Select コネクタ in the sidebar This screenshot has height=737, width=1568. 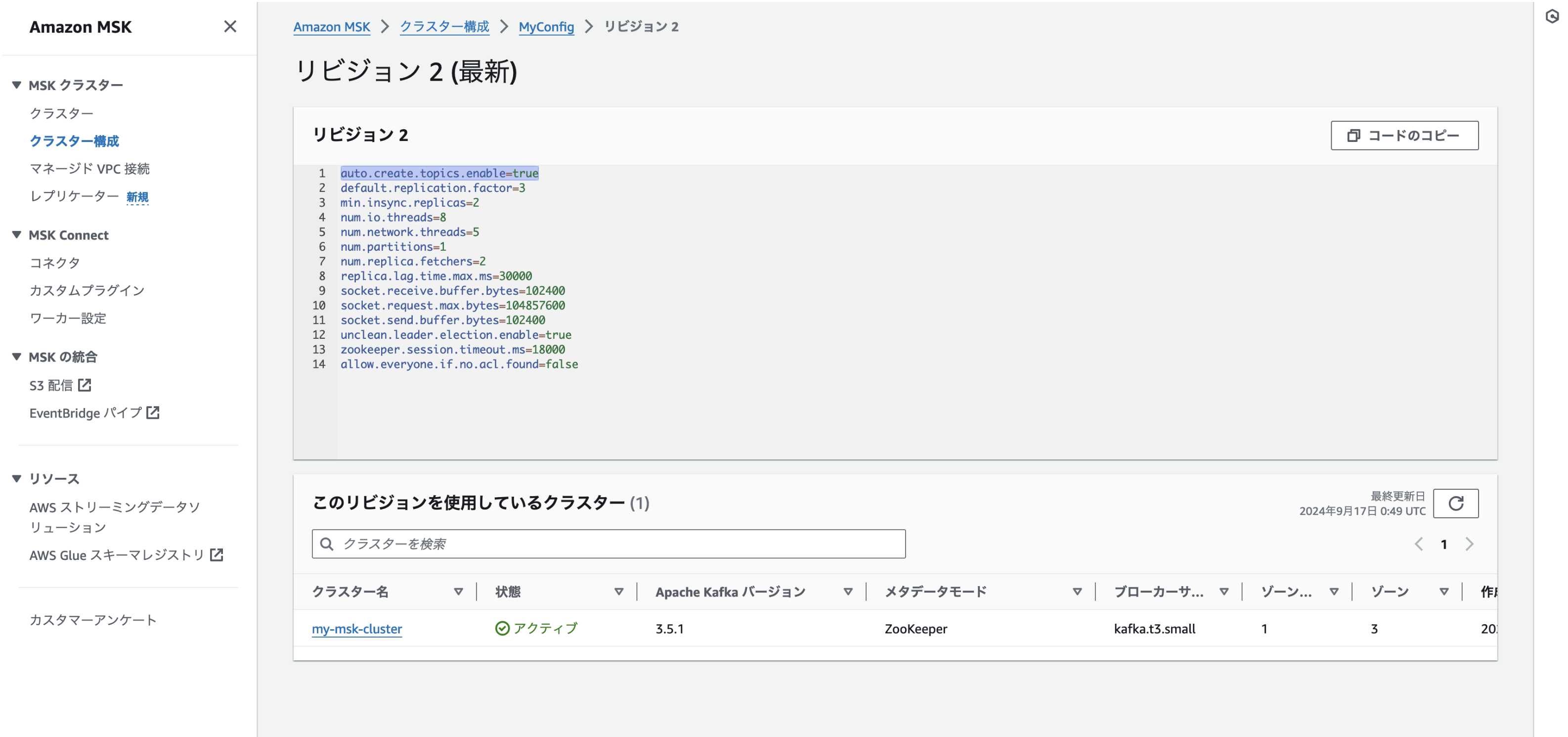tap(55, 262)
